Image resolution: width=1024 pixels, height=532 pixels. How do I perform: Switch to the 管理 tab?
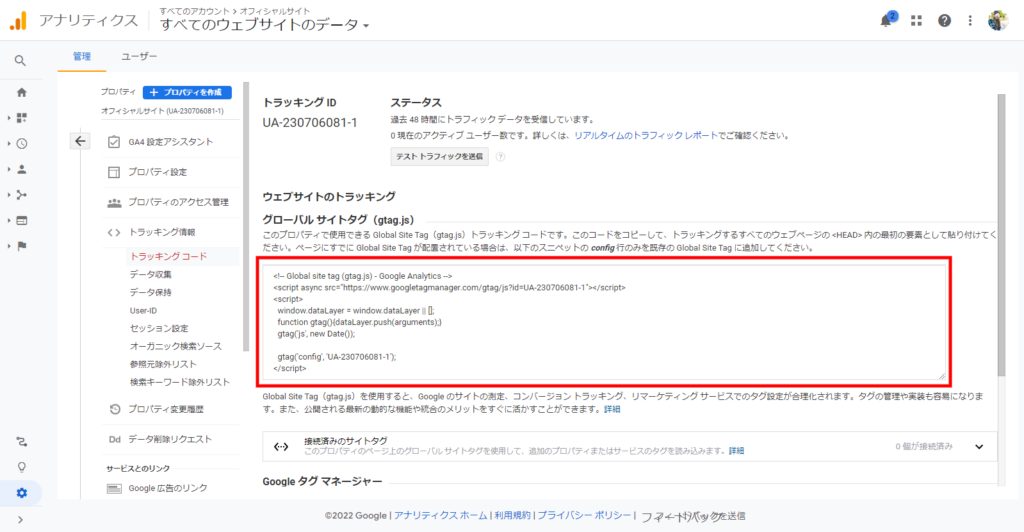[82, 57]
